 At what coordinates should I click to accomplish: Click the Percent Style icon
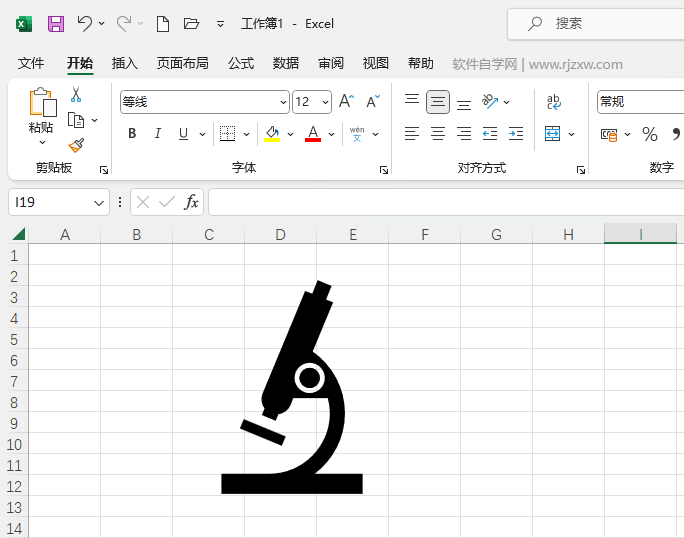(x=650, y=134)
